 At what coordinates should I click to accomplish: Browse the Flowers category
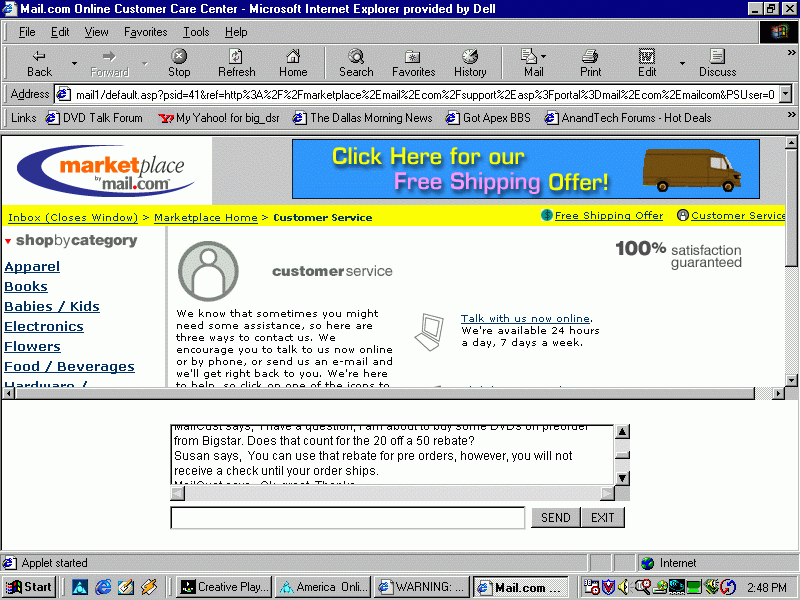pos(32,346)
